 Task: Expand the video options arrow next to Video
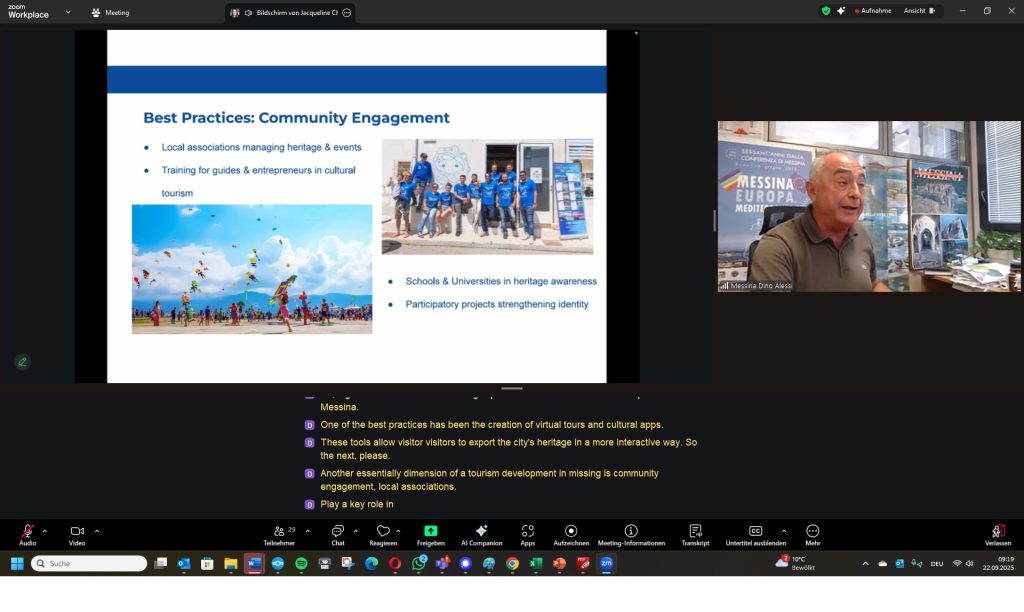(x=97, y=531)
